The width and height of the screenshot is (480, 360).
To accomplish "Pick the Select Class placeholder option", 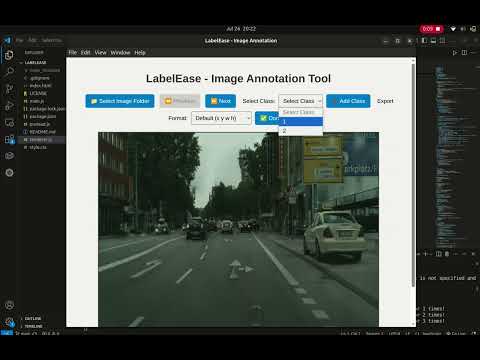I will pos(301,112).
